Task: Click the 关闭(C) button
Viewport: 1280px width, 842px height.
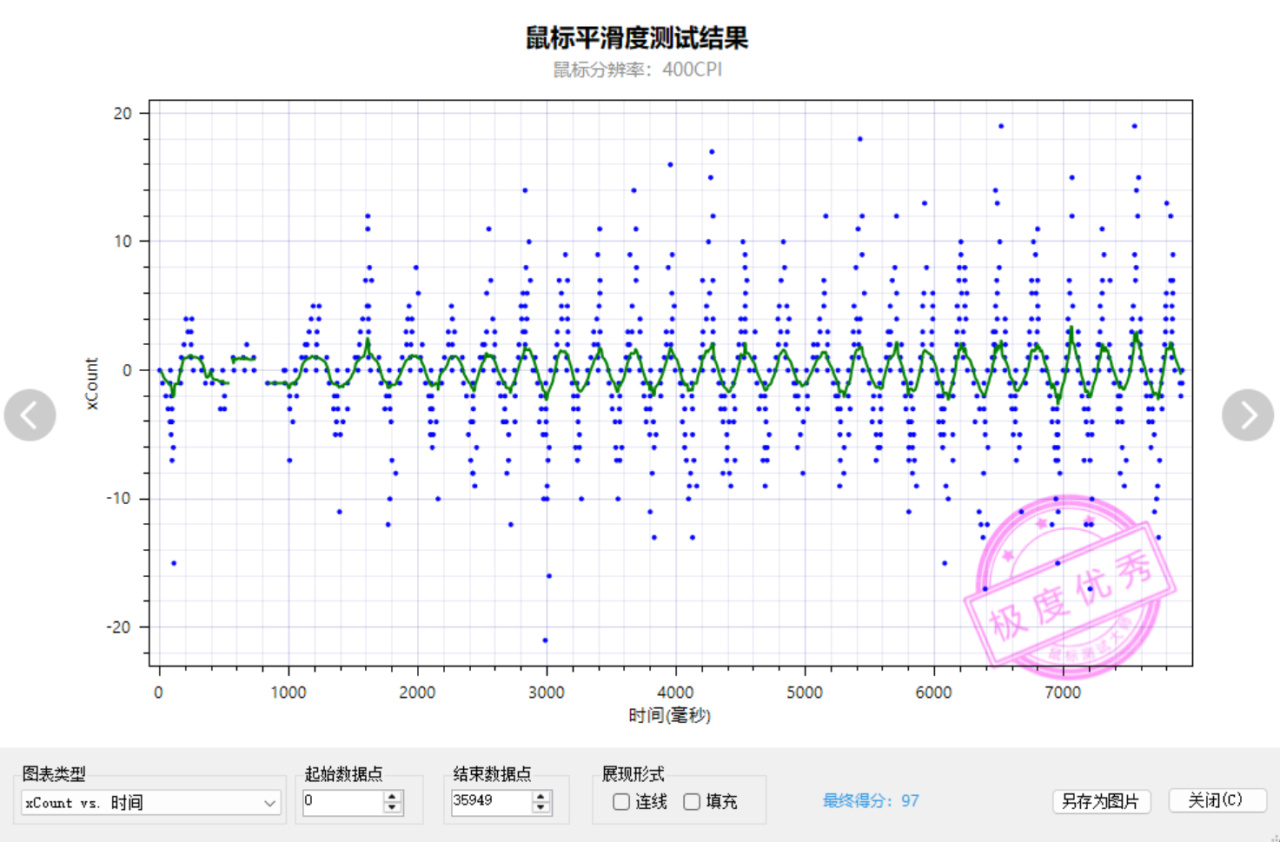Action: pyautogui.click(x=1217, y=801)
